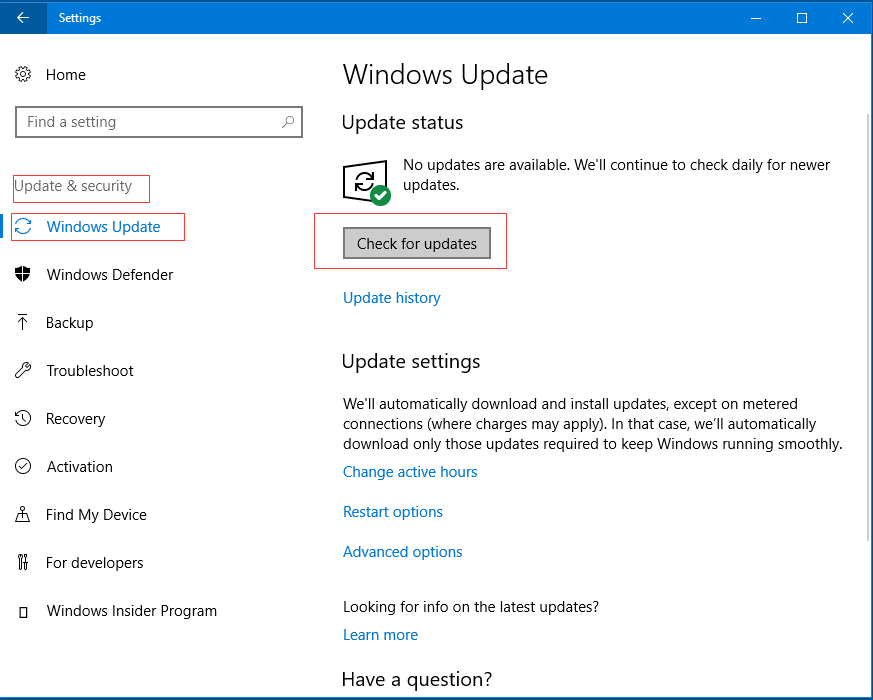Click the Windows Insider Program icon
The height and width of the screenshot is (700, 873).
tap(23, 613)
